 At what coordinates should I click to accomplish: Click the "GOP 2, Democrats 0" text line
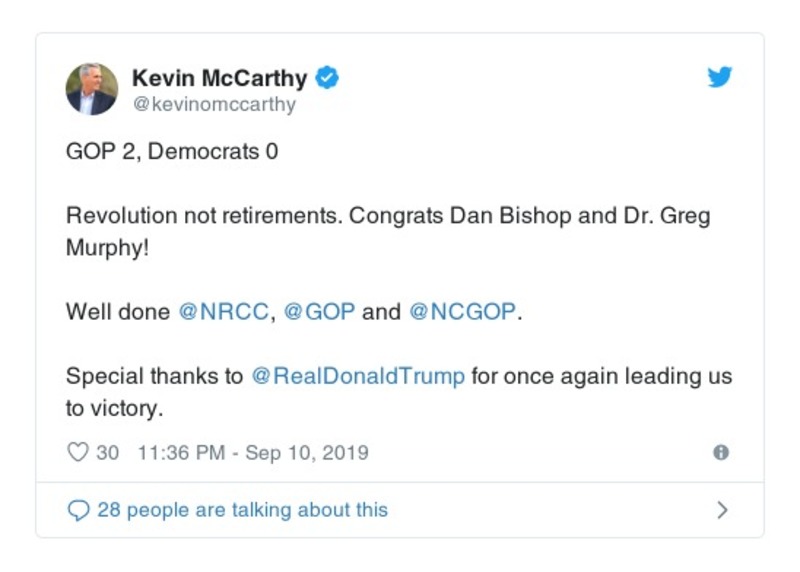pos(172,152)
